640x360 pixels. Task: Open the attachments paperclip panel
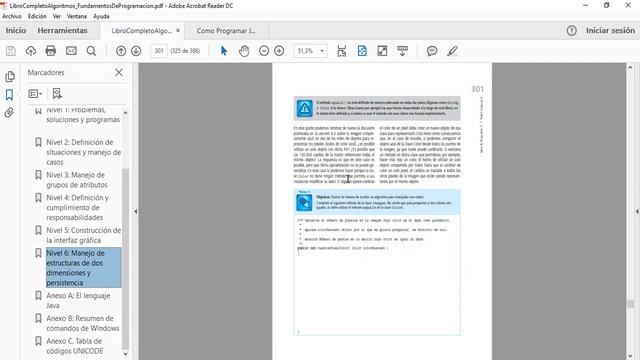click(x=9, y=112)
